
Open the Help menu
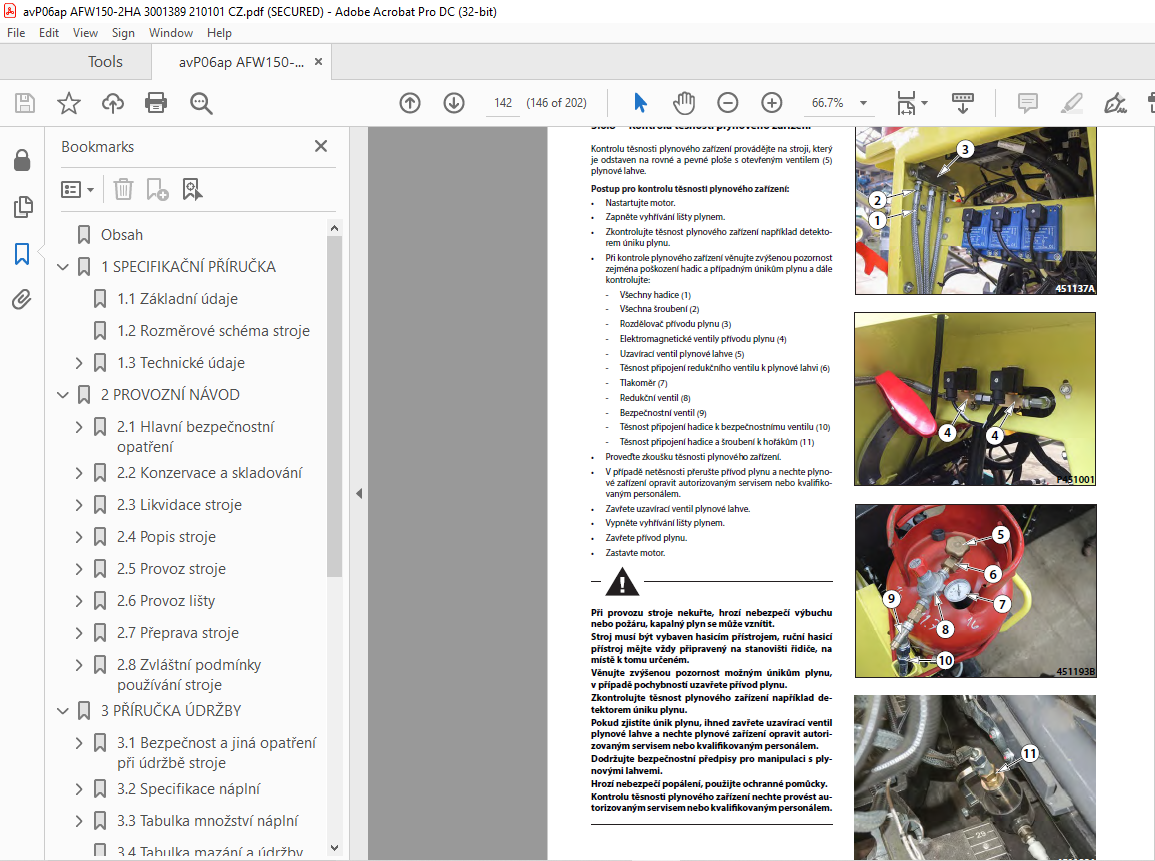click(219, 32)
